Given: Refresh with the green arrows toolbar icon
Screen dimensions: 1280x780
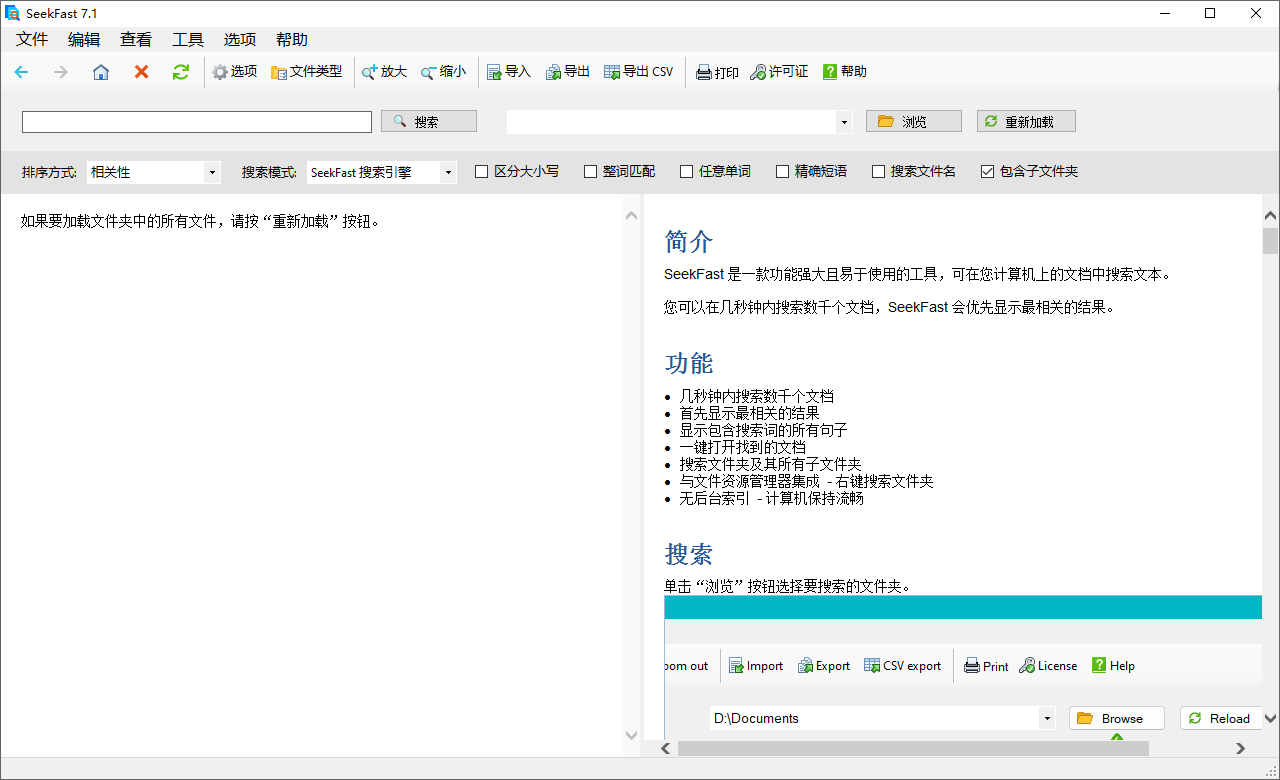Looking at the screenshot, I should tap(181, 72).
